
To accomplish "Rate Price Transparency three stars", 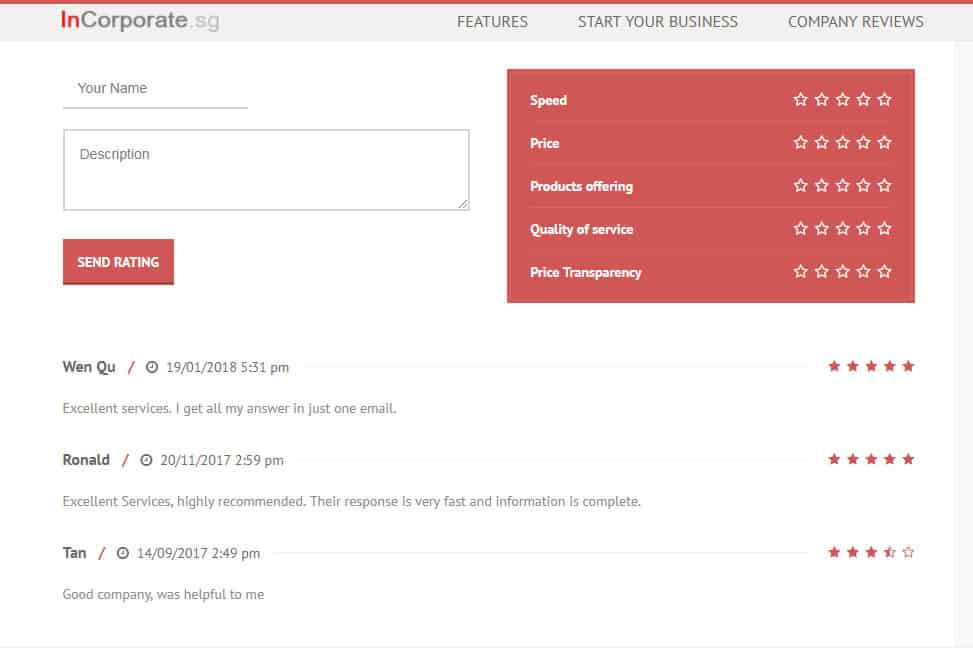I will (x=843, y=271).
